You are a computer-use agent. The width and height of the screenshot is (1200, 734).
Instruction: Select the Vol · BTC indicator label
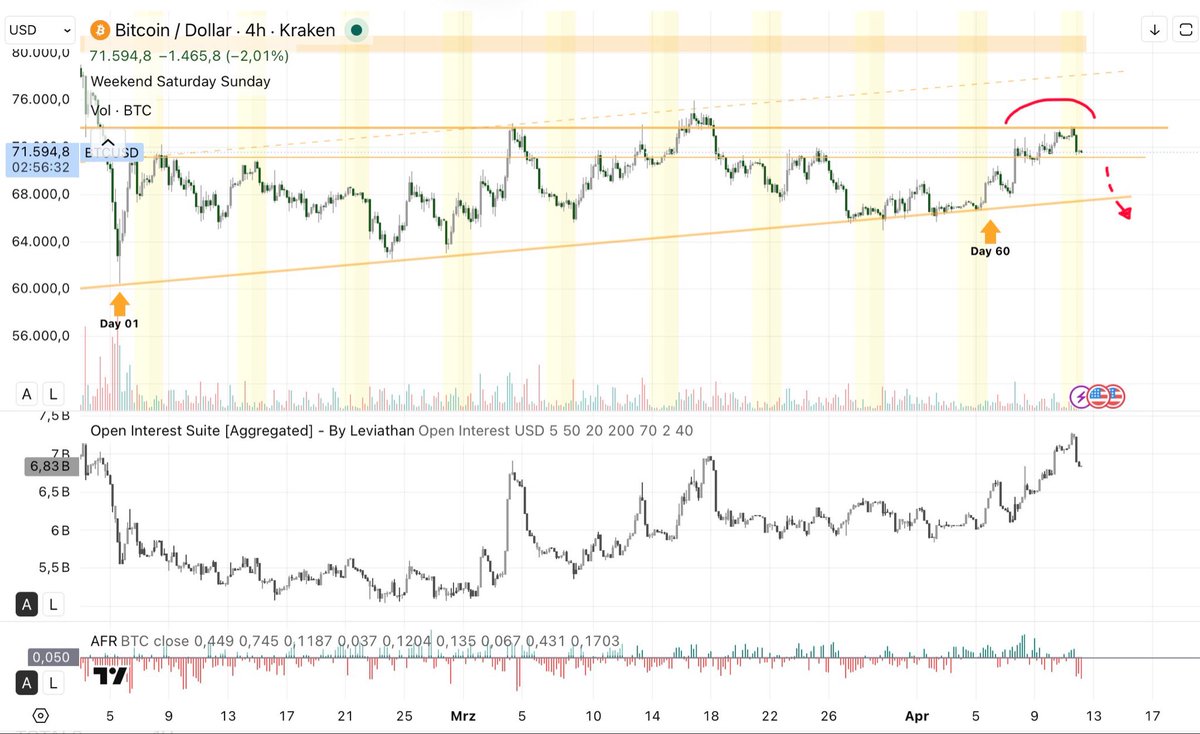click(121, 110)
